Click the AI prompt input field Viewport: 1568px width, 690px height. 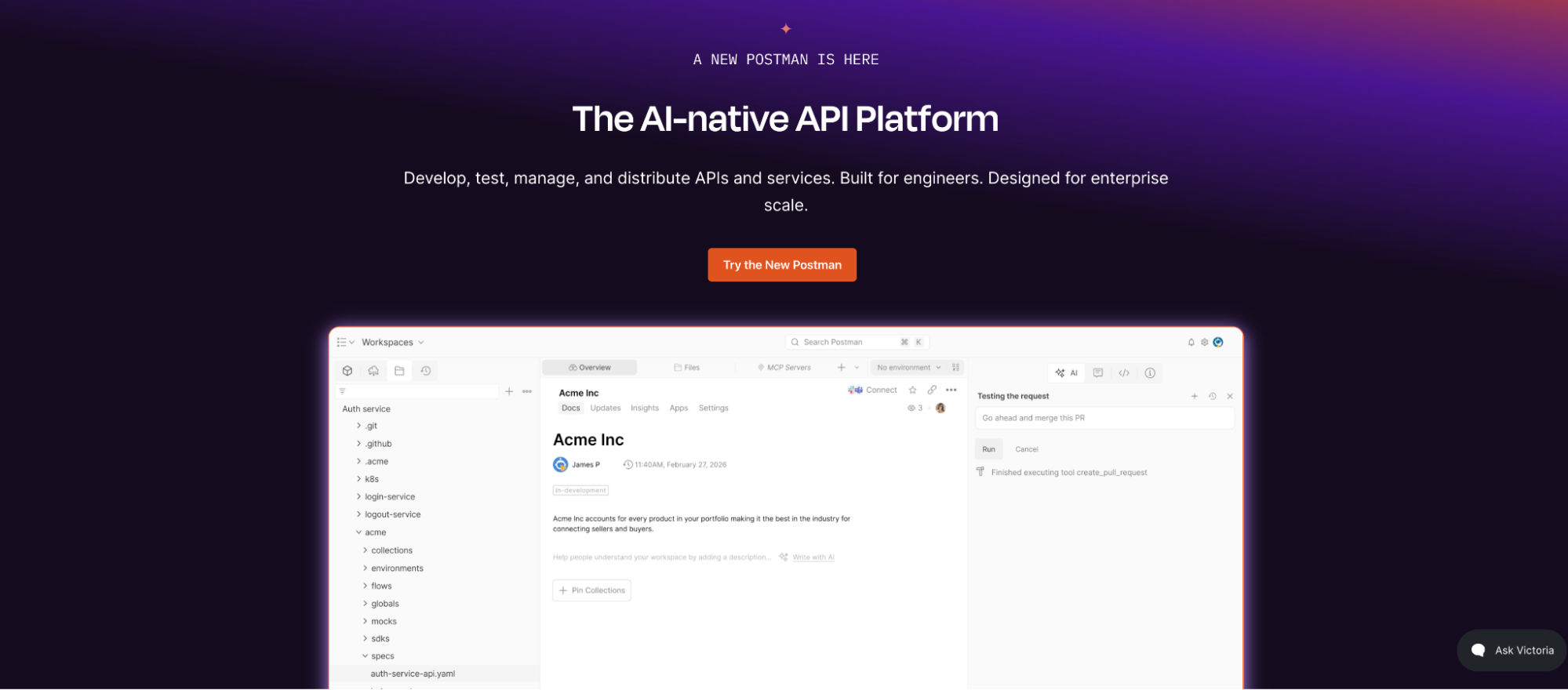coord(1104,418)
